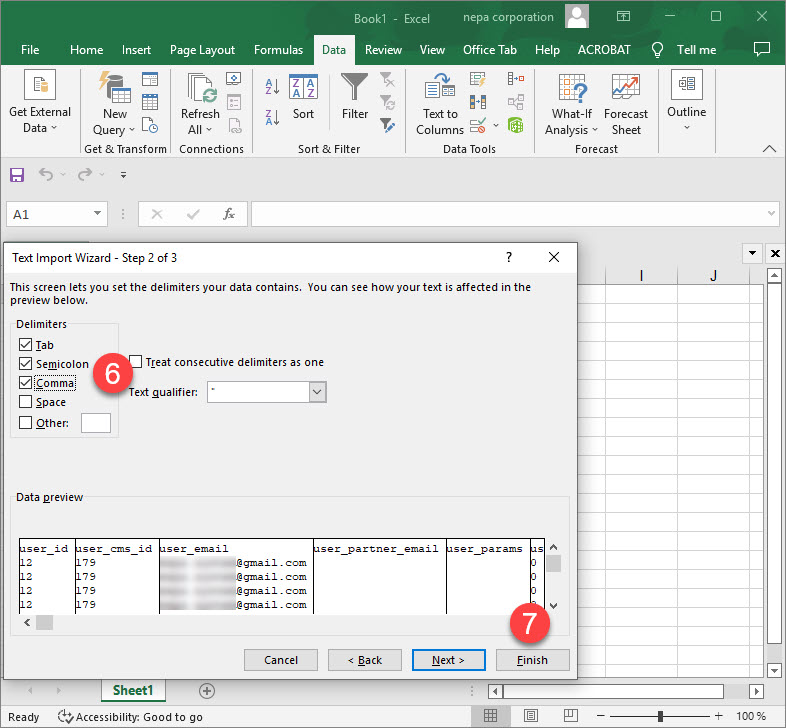Image resolution: width=786 pixels, height=728 pixels.
Task: Uncheck the Comma delimiter checkbox
Action: 25,383
